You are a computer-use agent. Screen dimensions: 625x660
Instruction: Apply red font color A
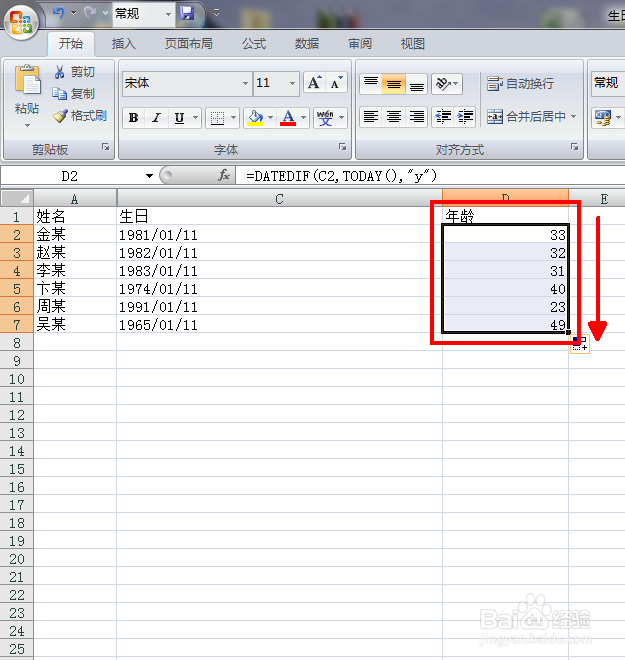tap(288, 118)
